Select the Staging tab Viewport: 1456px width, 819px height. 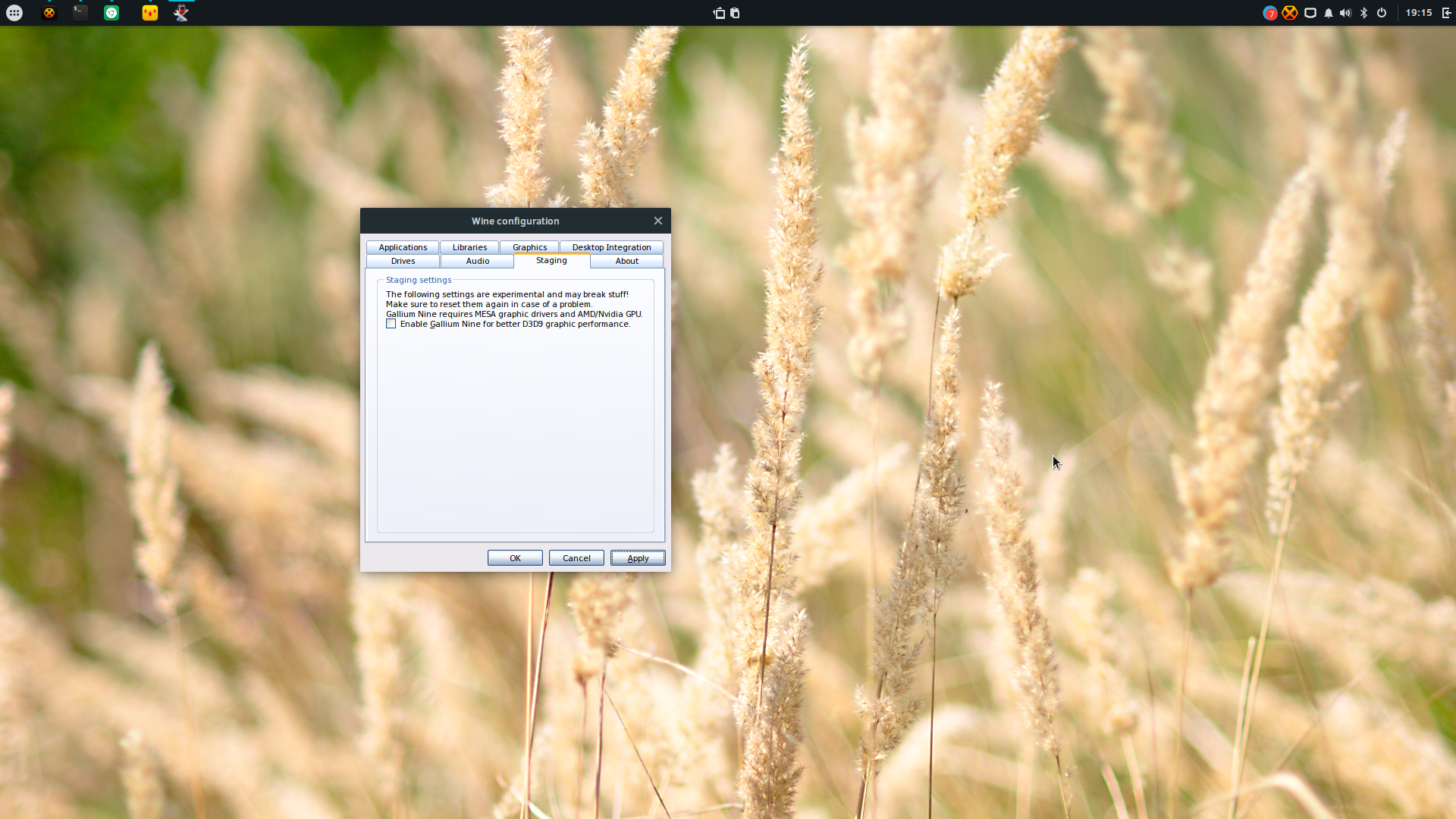[x=551, y=260]
